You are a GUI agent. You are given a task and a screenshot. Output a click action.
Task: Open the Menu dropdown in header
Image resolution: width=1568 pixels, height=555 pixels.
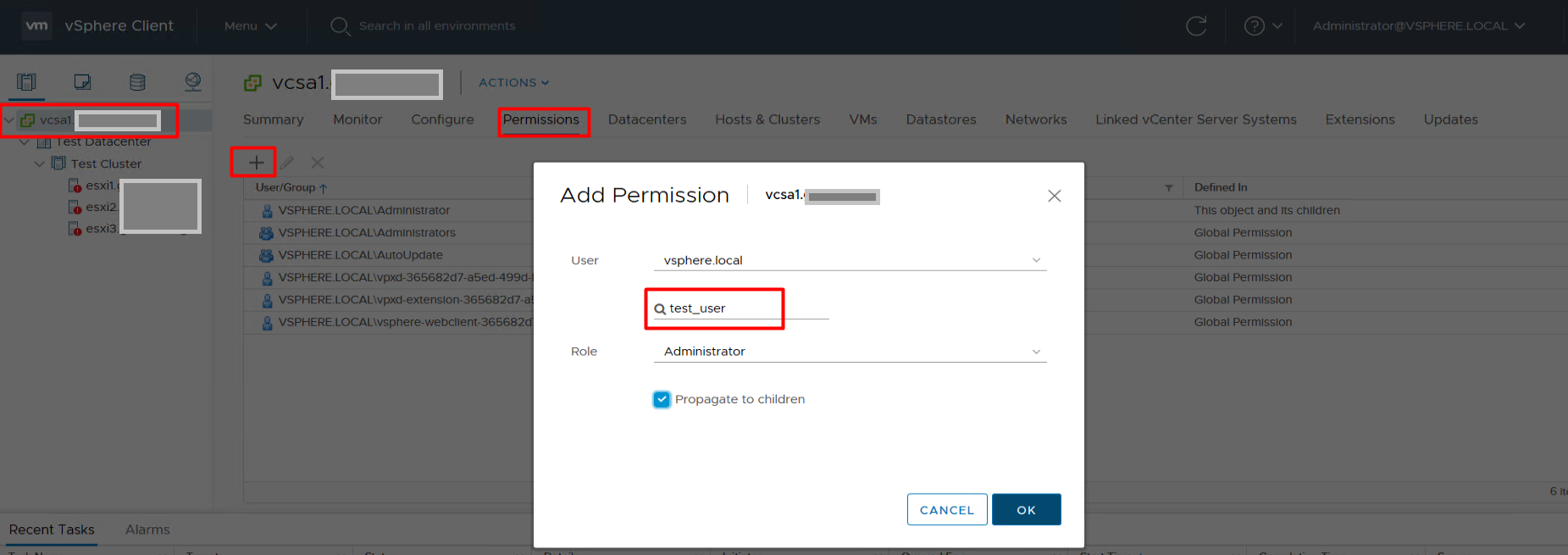pos(251,26)
